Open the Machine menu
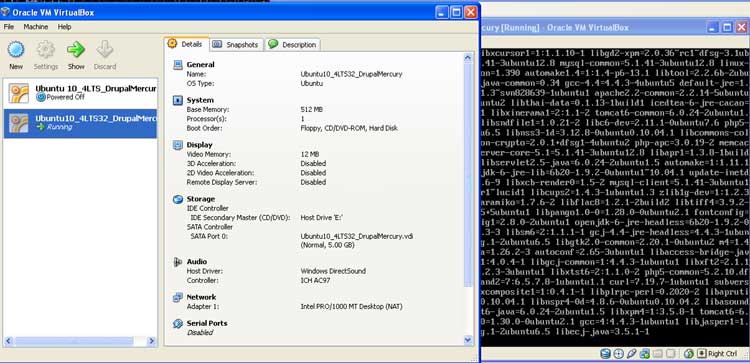This screenshot has height=363, width=750. pos(35,27)
